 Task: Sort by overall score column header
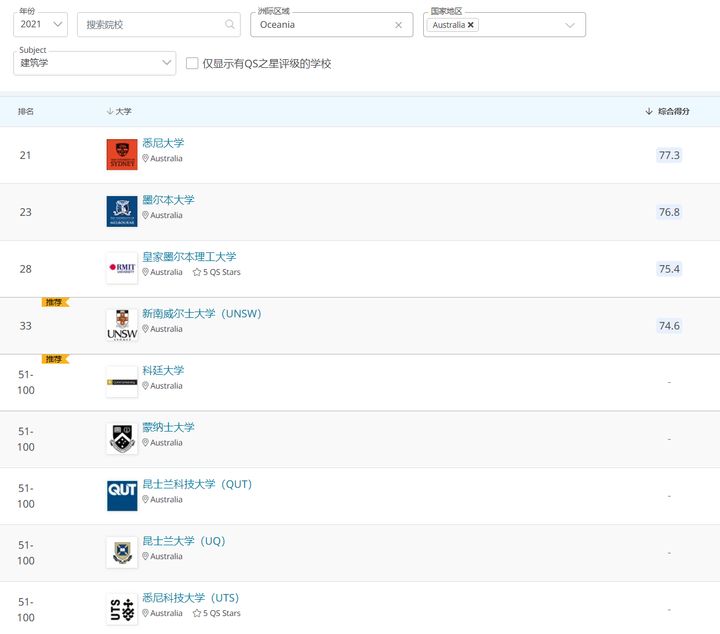tap(667, 111)
